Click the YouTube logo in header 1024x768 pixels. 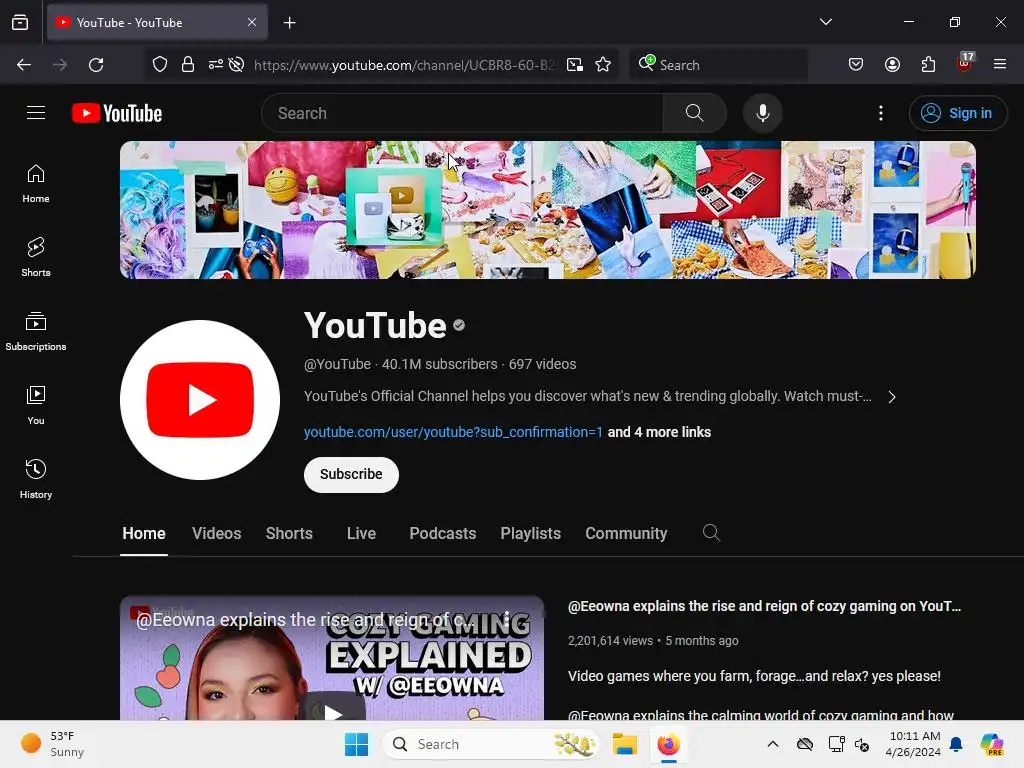click(117, 113)
